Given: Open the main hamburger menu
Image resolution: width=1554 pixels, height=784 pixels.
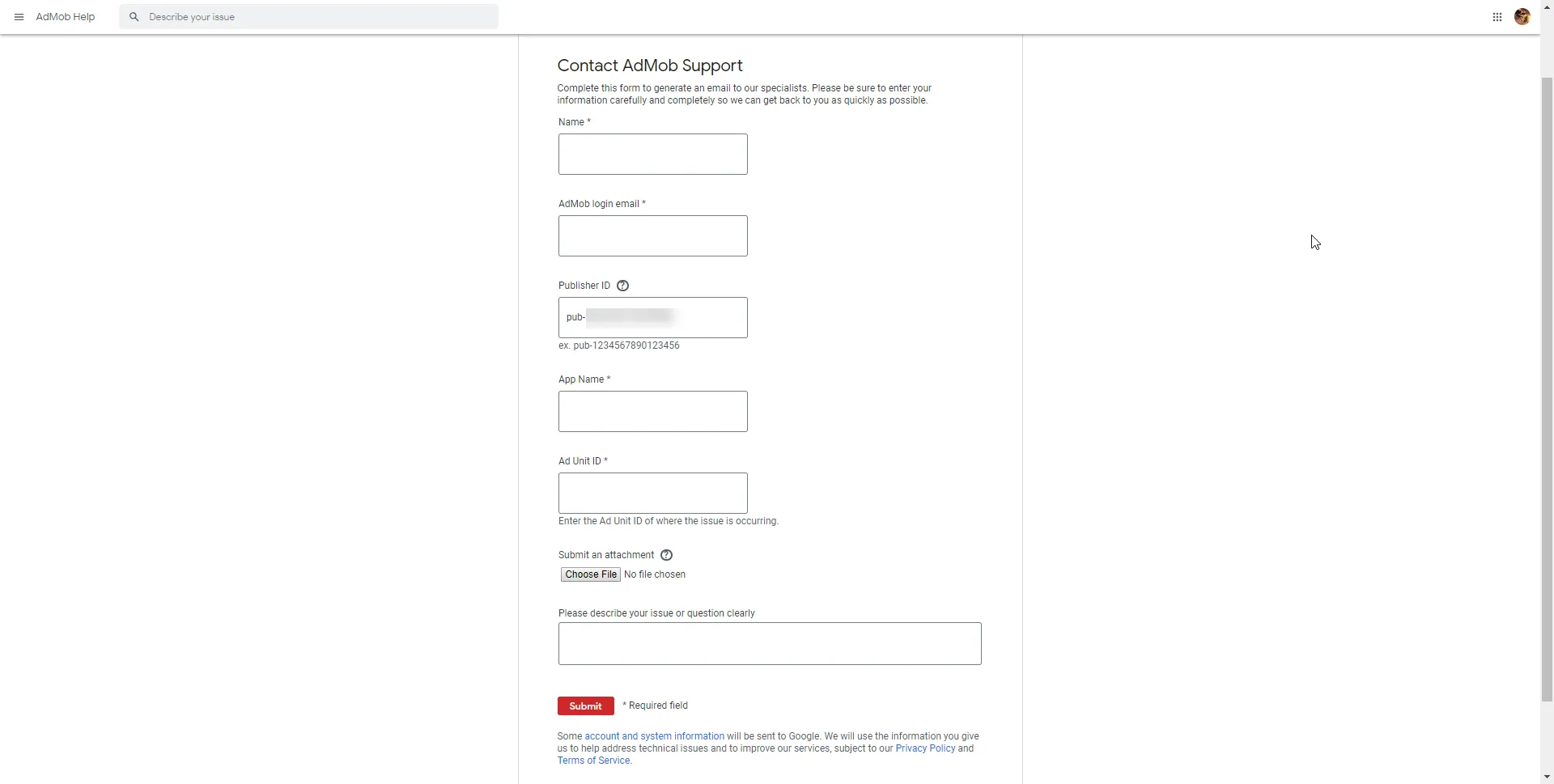Looking at the screenshot, I should 19,17.
